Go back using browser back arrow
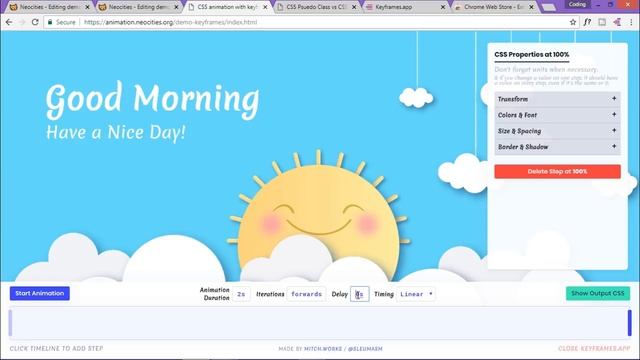 (x=9, y=22)
